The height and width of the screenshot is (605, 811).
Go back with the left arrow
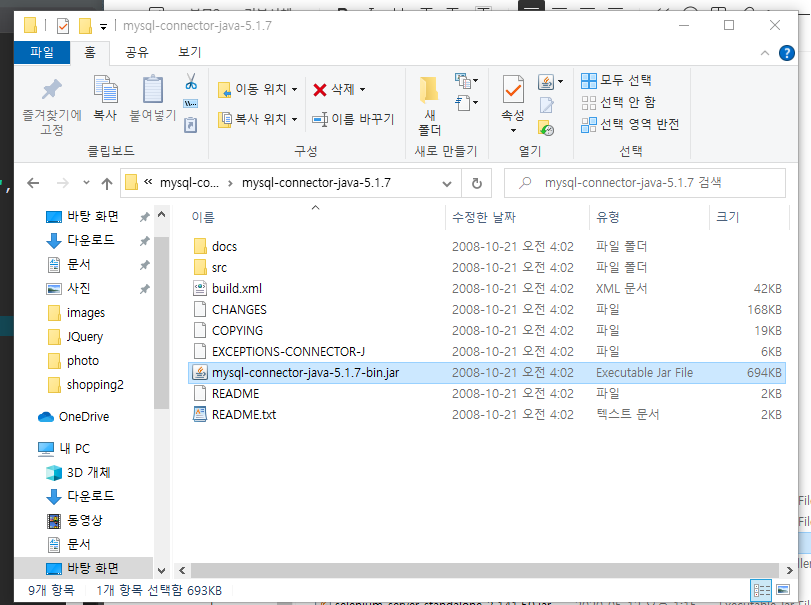coord(33,183)
